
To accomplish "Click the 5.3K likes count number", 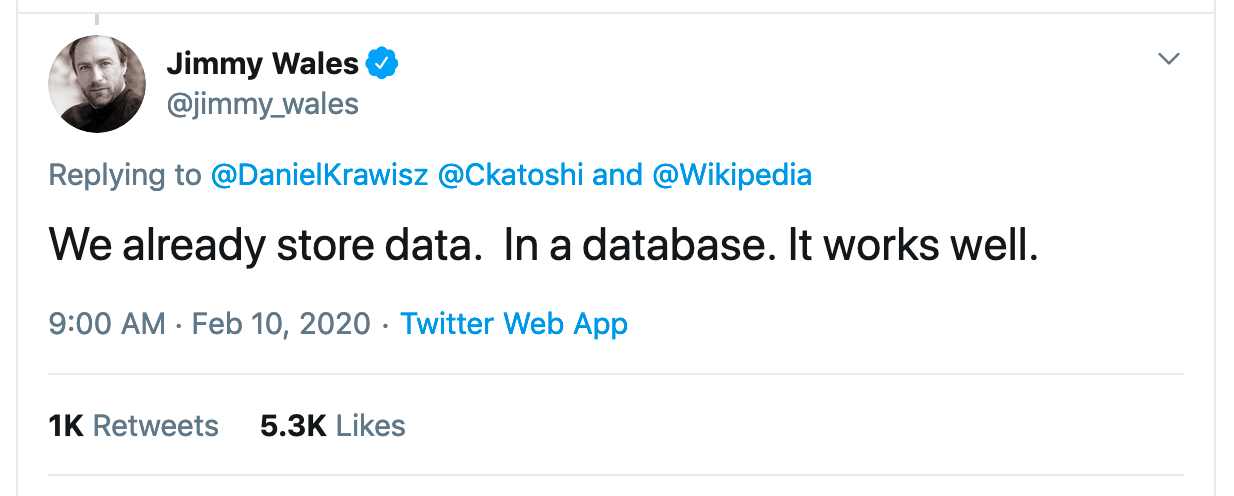I will (293, 426).
